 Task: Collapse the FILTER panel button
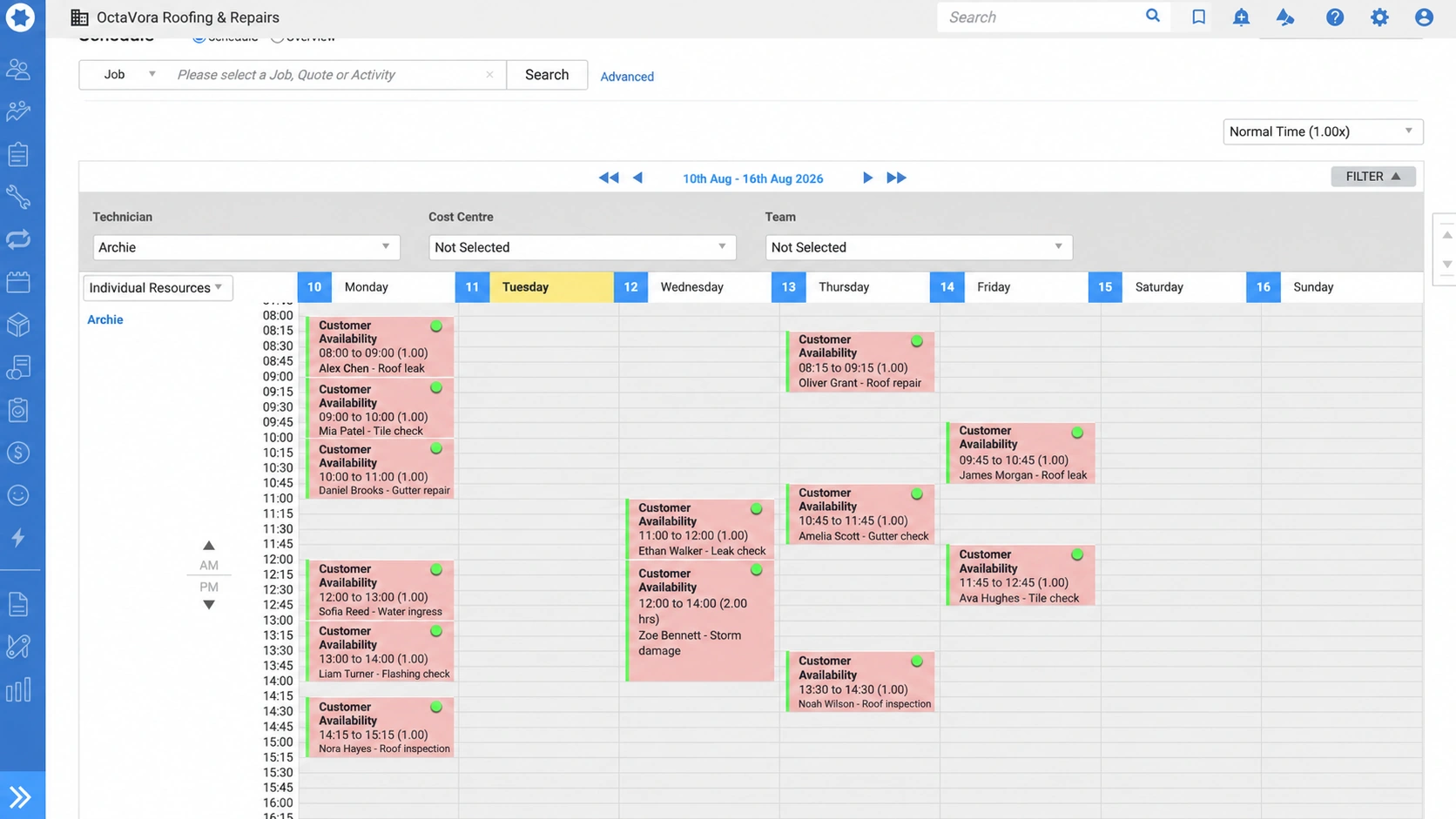click(x=1373, y=177)
